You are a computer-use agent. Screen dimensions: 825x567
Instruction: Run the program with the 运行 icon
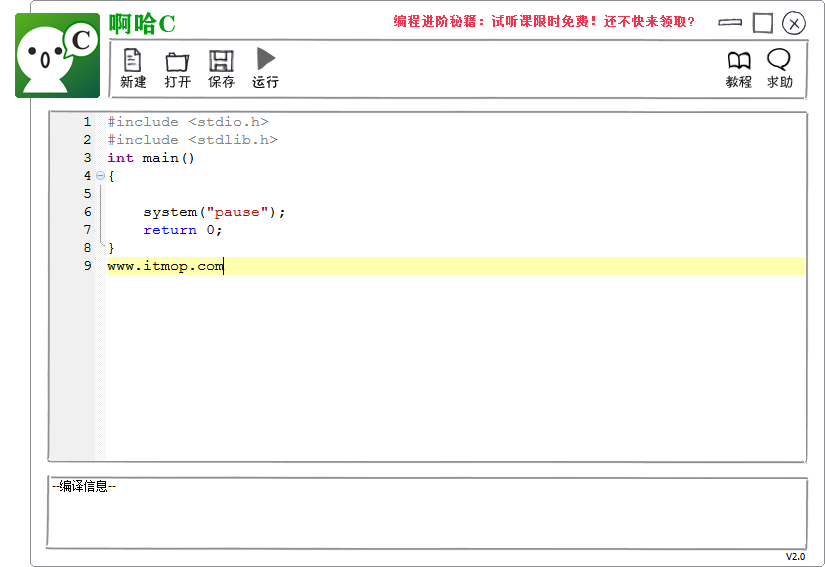click(265, 67)
